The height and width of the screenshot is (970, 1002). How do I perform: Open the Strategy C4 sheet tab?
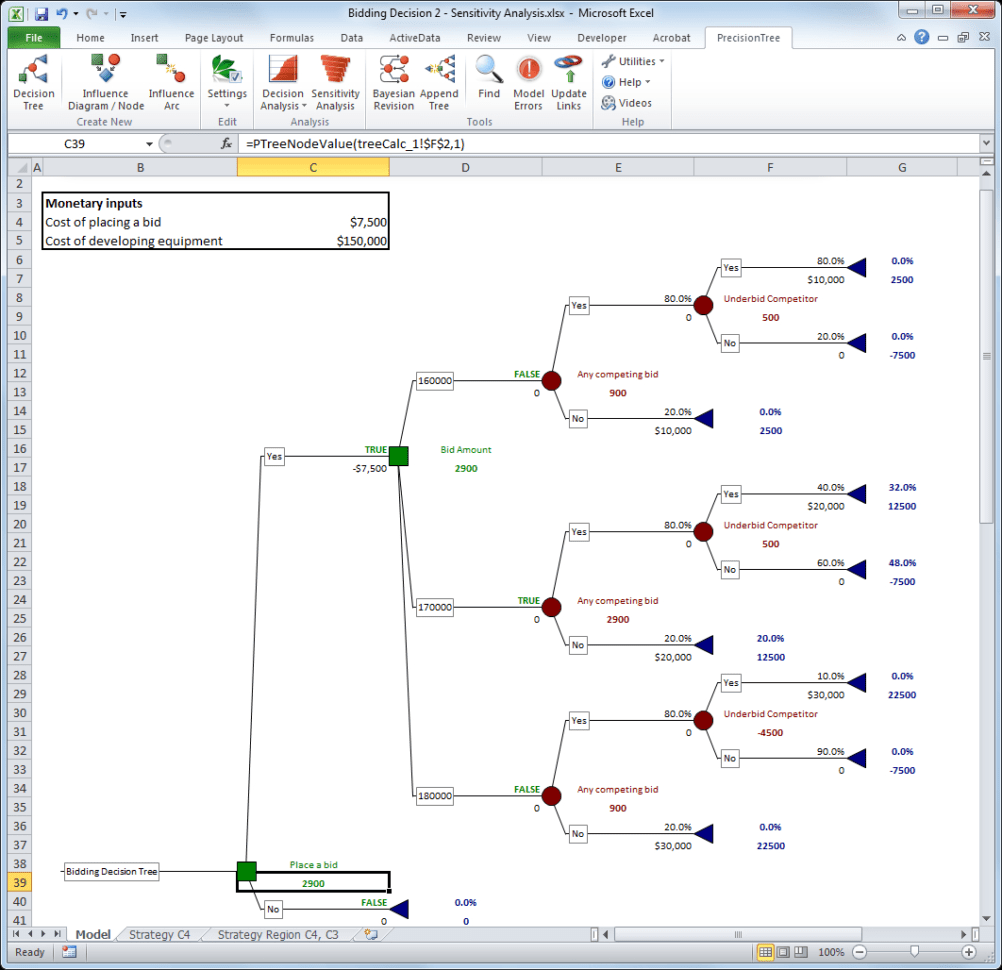click(158, 934)
